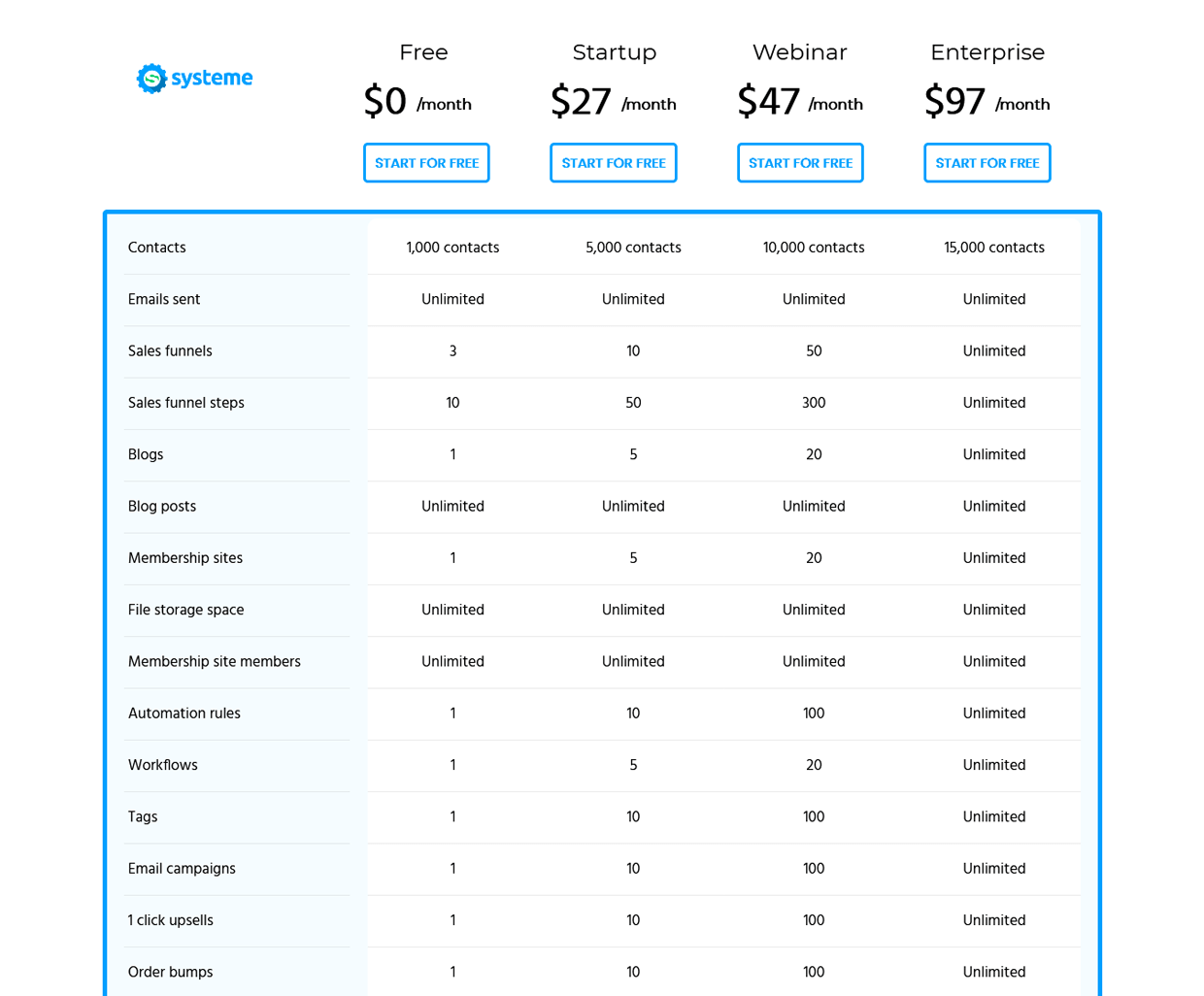Select the Workflows value for the Webinar plan
This screenshot has width=1204, height=996.
tap(814, 765)
